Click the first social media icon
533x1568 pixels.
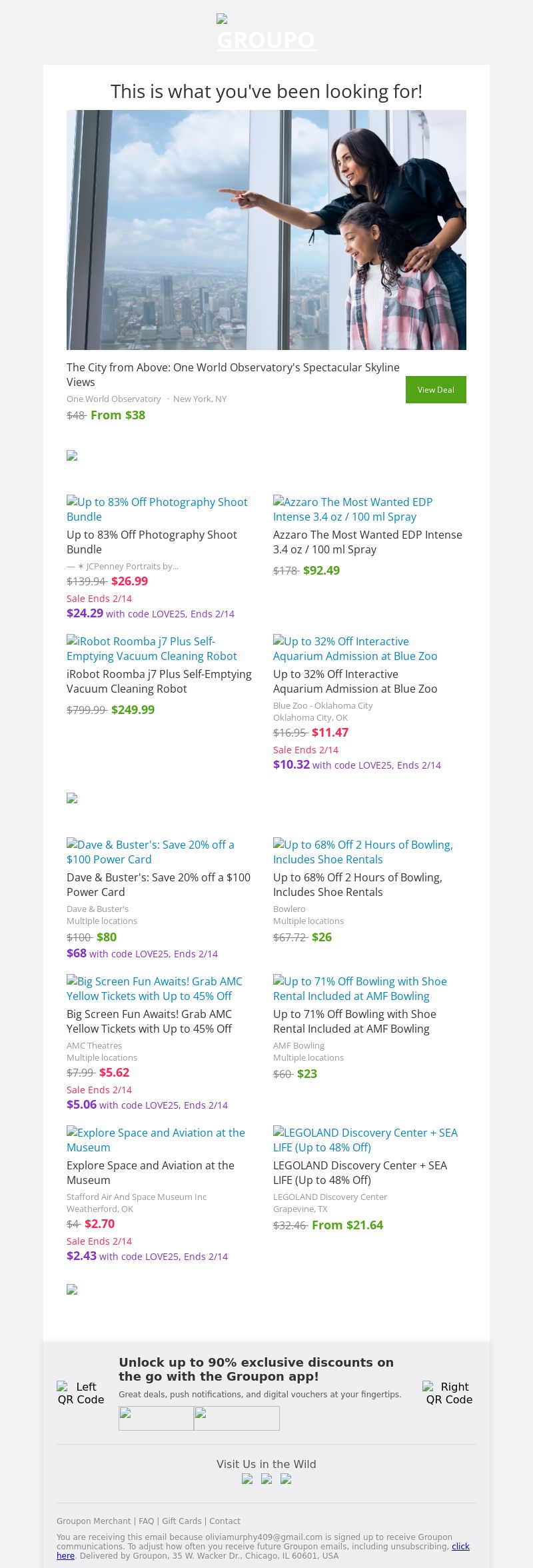[247, 1479]
